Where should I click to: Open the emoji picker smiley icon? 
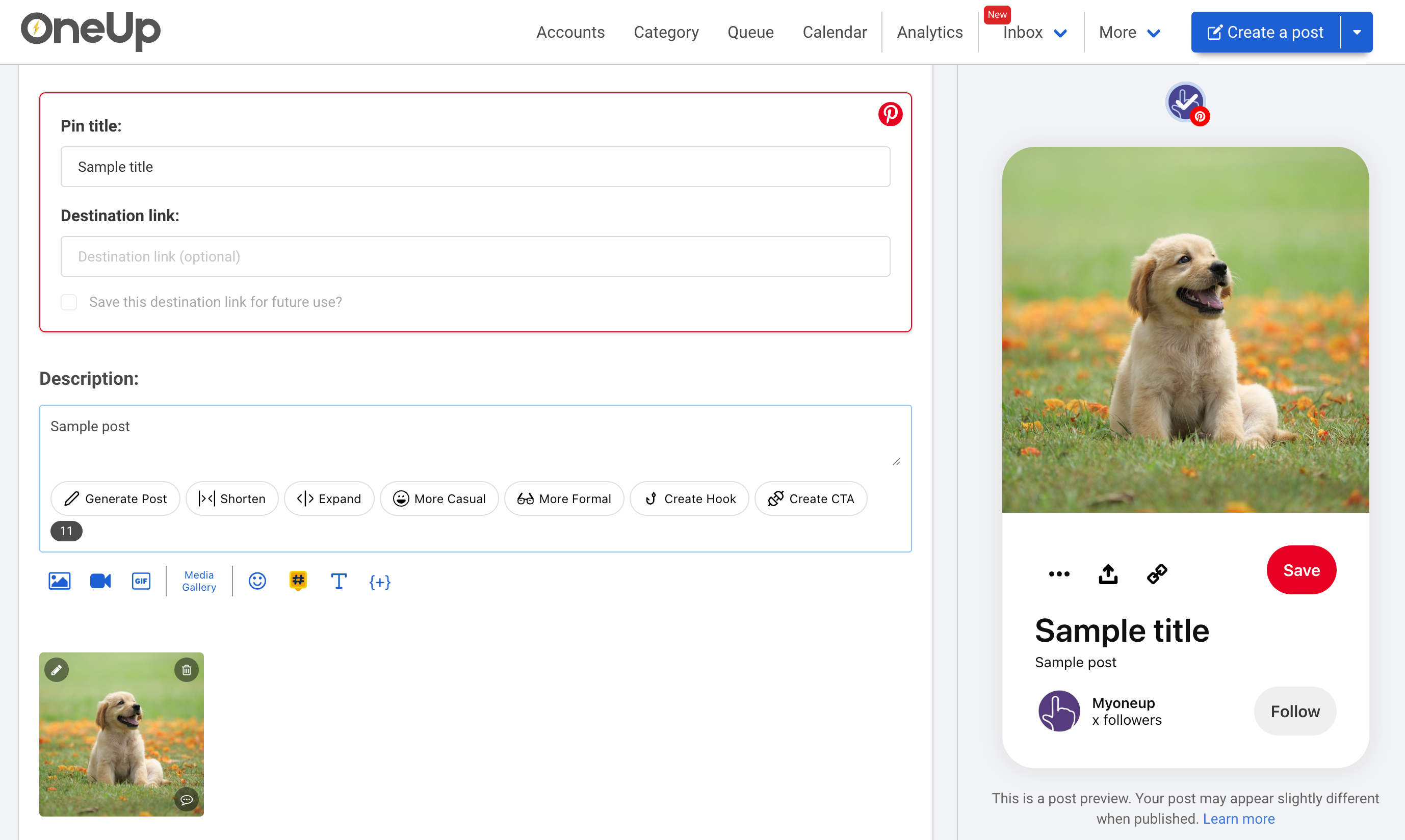(257, 581)
